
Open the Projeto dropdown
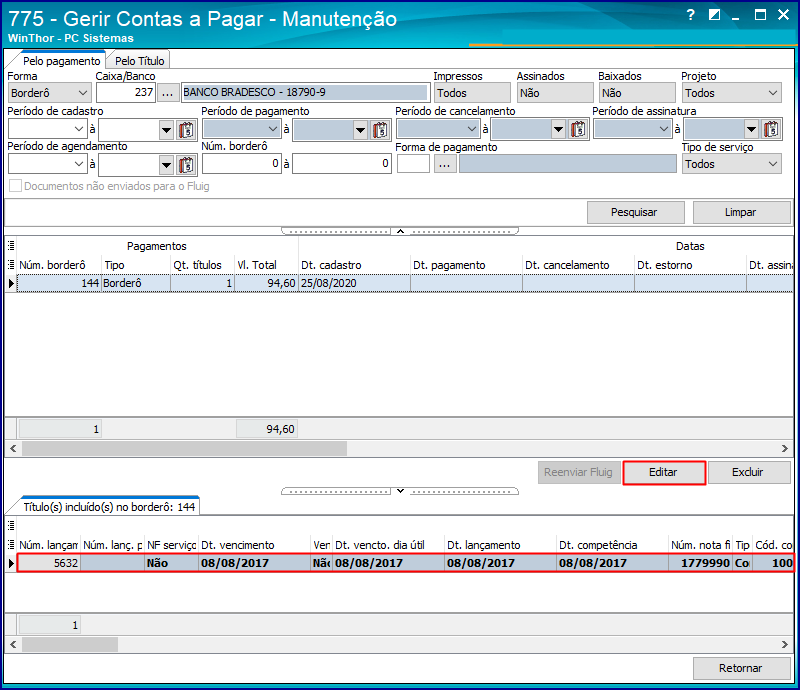[x=731, y=93]
